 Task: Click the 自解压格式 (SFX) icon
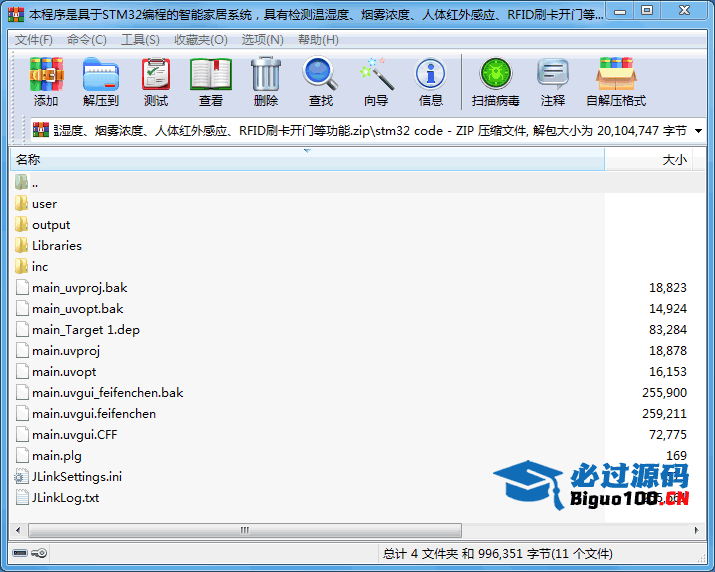tap(615, 75)
